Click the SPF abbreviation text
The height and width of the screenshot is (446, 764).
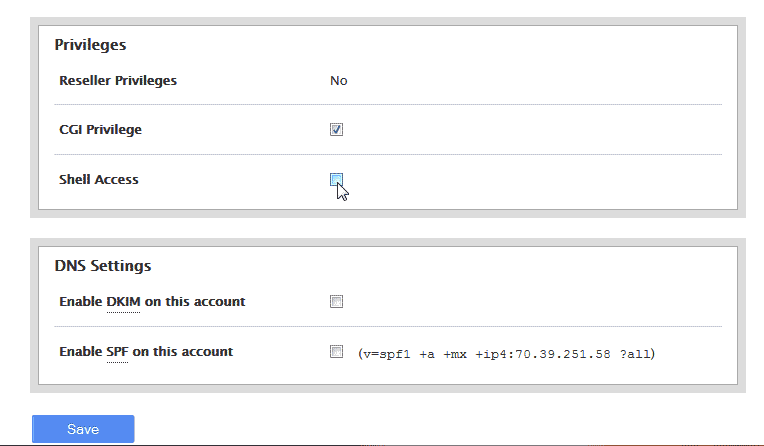(117, 352)
